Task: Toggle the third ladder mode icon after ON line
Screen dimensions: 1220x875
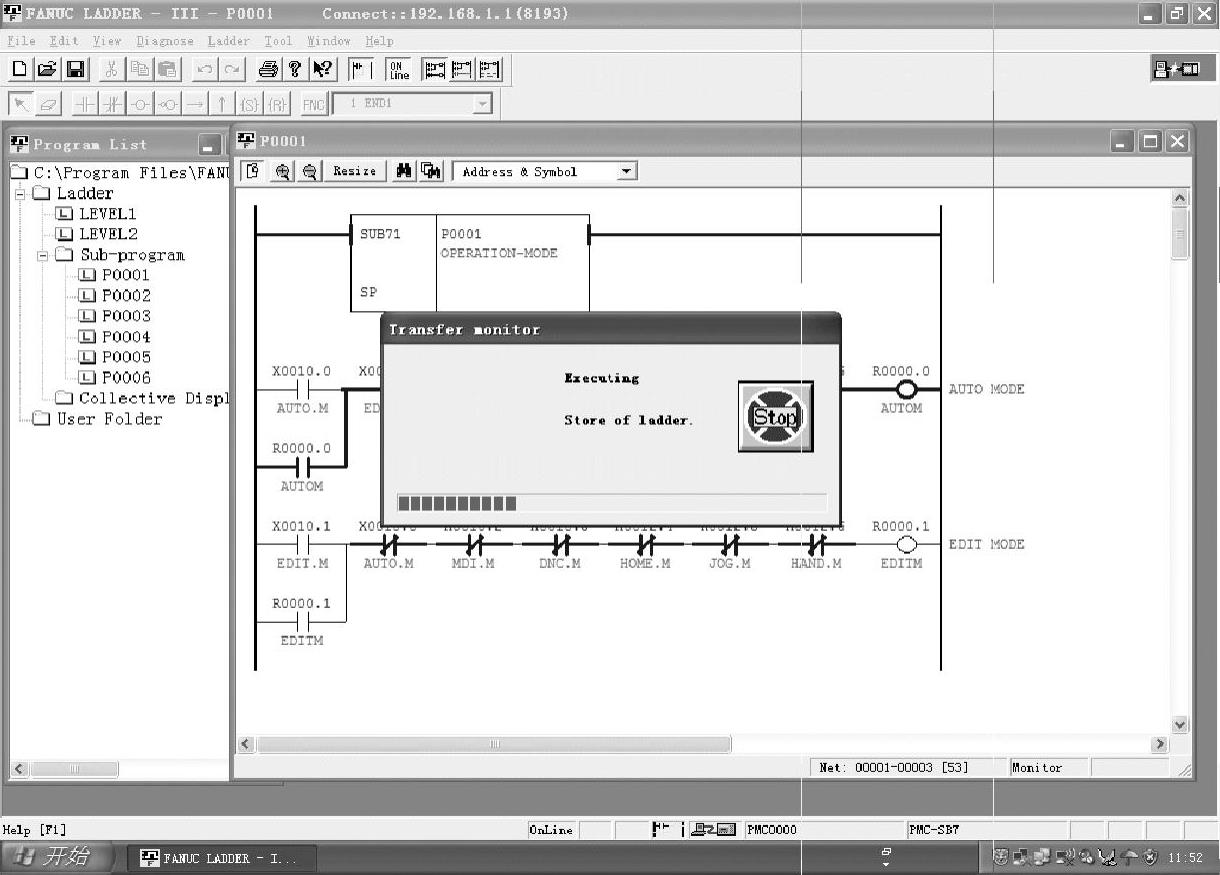Action: (489, 69)
